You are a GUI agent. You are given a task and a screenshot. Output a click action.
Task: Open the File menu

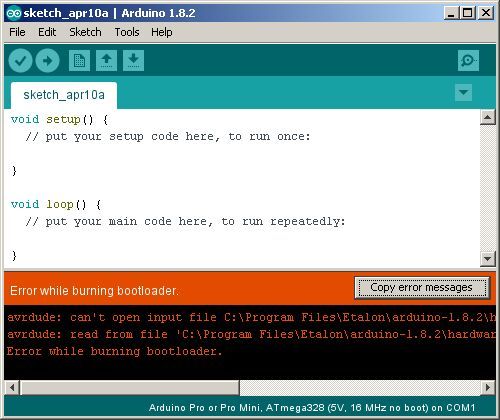[17, 32]
